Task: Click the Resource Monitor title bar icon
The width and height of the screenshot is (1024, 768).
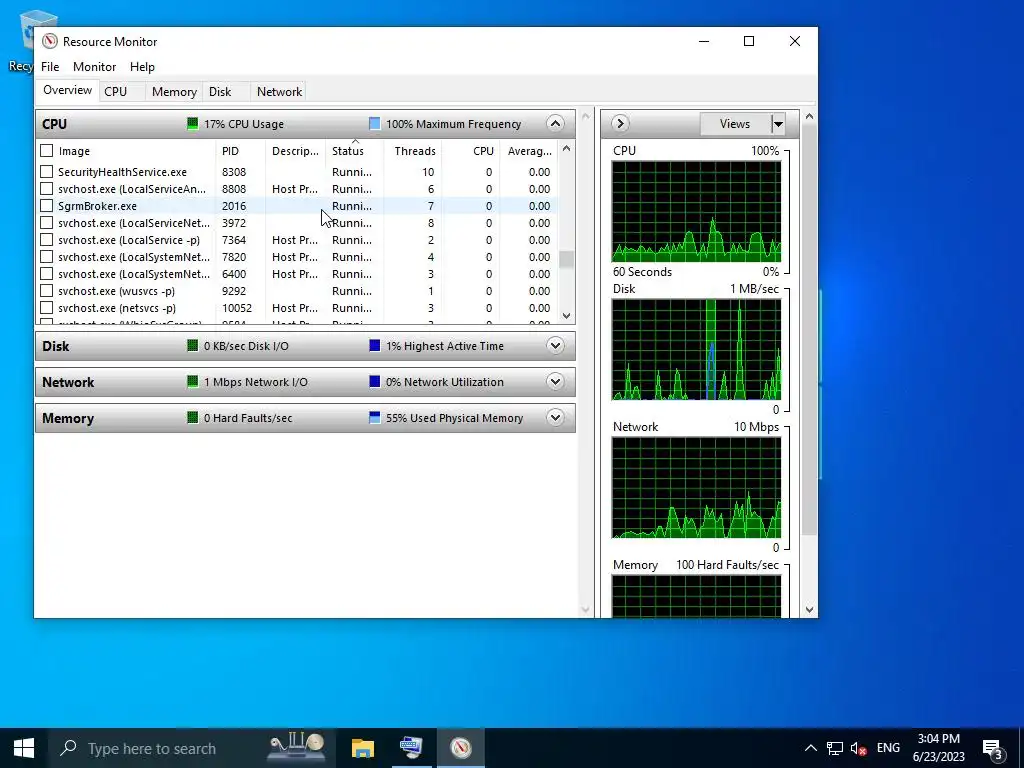Action: (50, 41)
